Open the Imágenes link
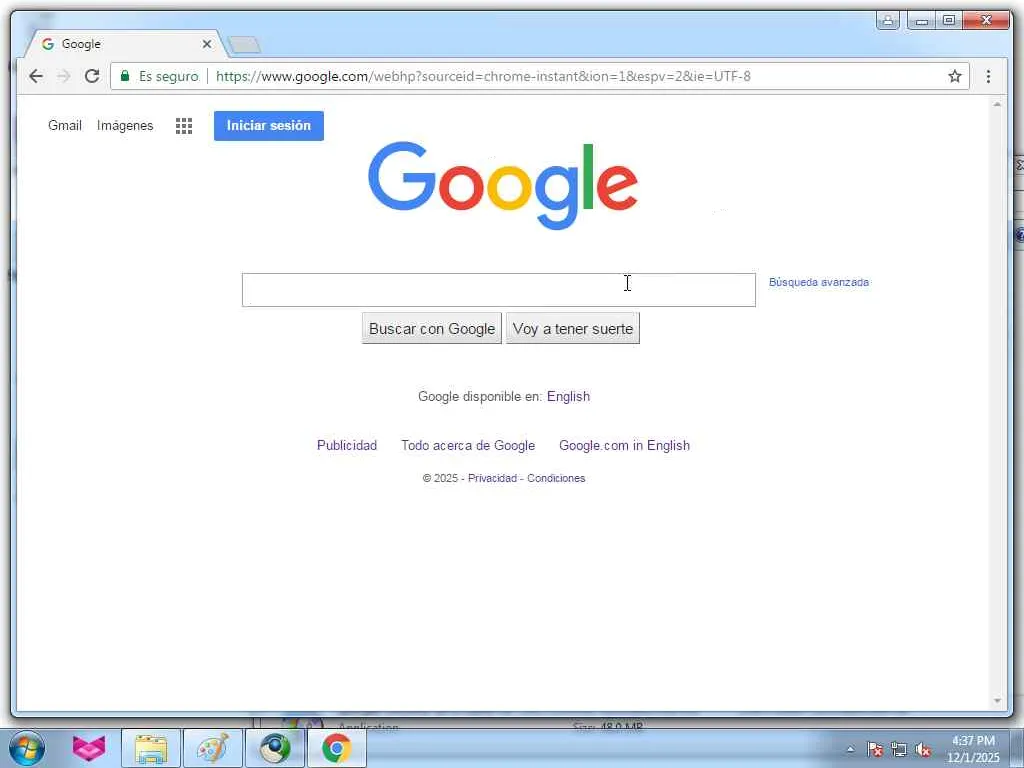1024x768 pixels. [125, 125]
